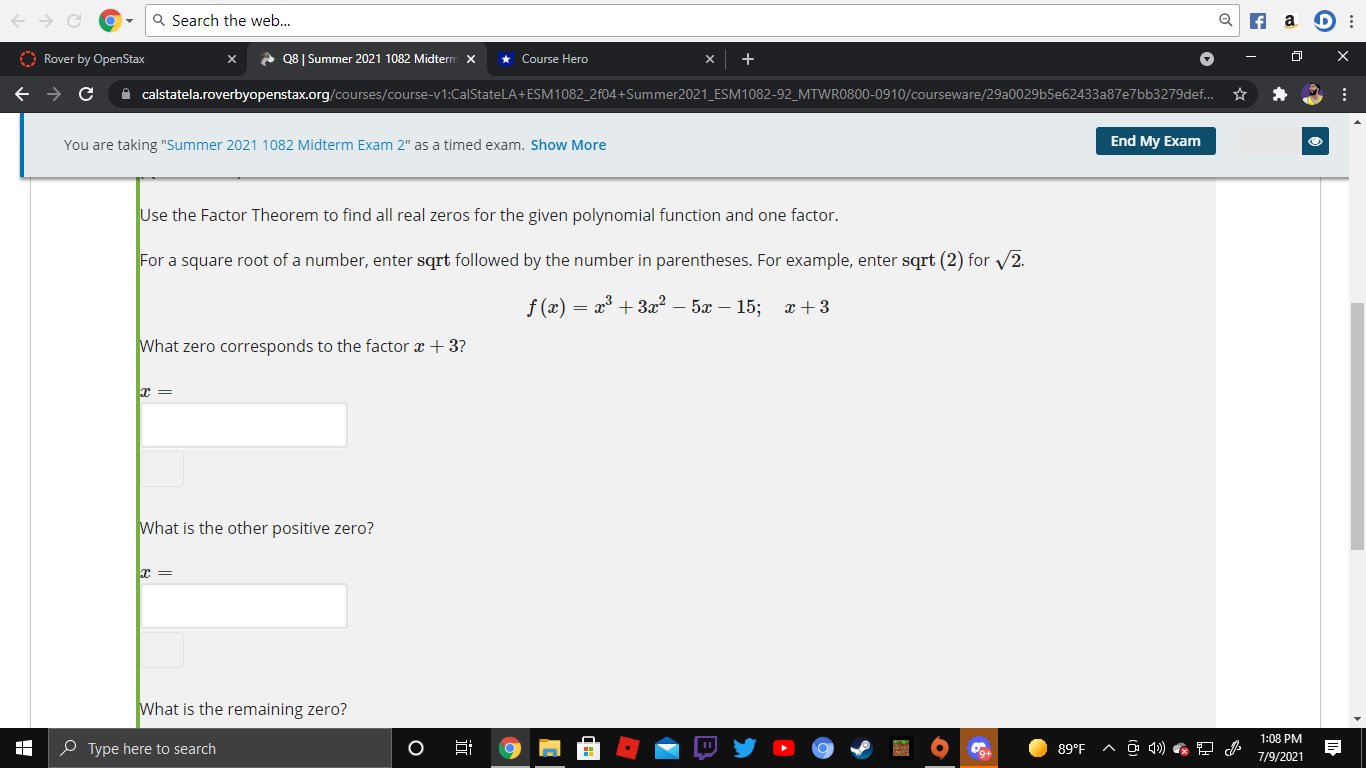Open Twitch from the taskbar
Viewport: 1366px width, 768px height.
[x=705, y=748]
